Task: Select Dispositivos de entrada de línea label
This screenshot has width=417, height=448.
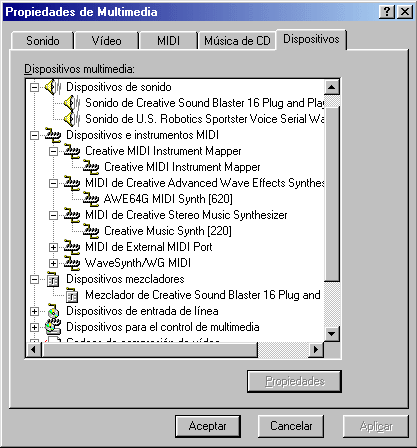Action: point(142,311)
